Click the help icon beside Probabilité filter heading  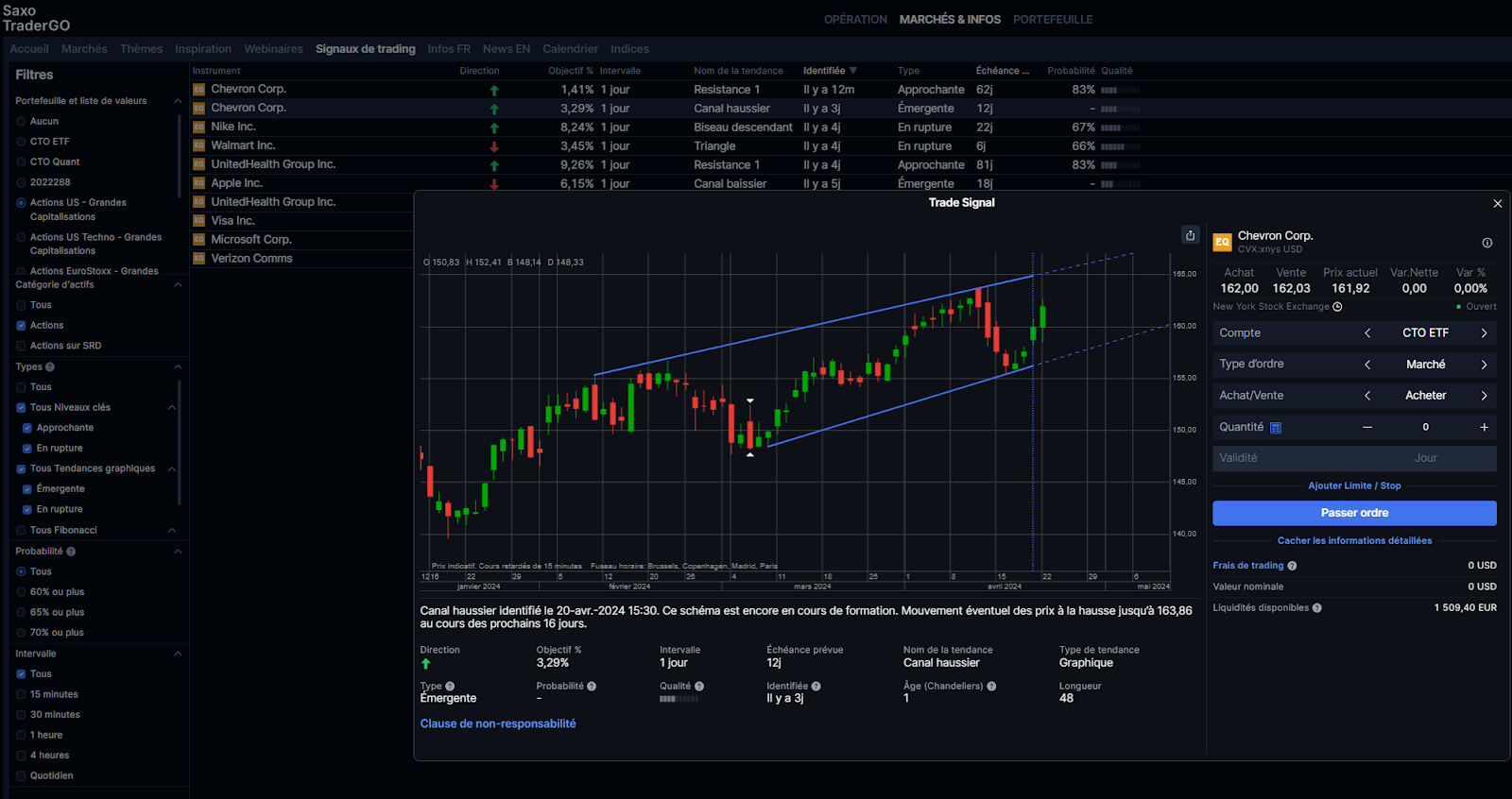[x=71, y=552]
